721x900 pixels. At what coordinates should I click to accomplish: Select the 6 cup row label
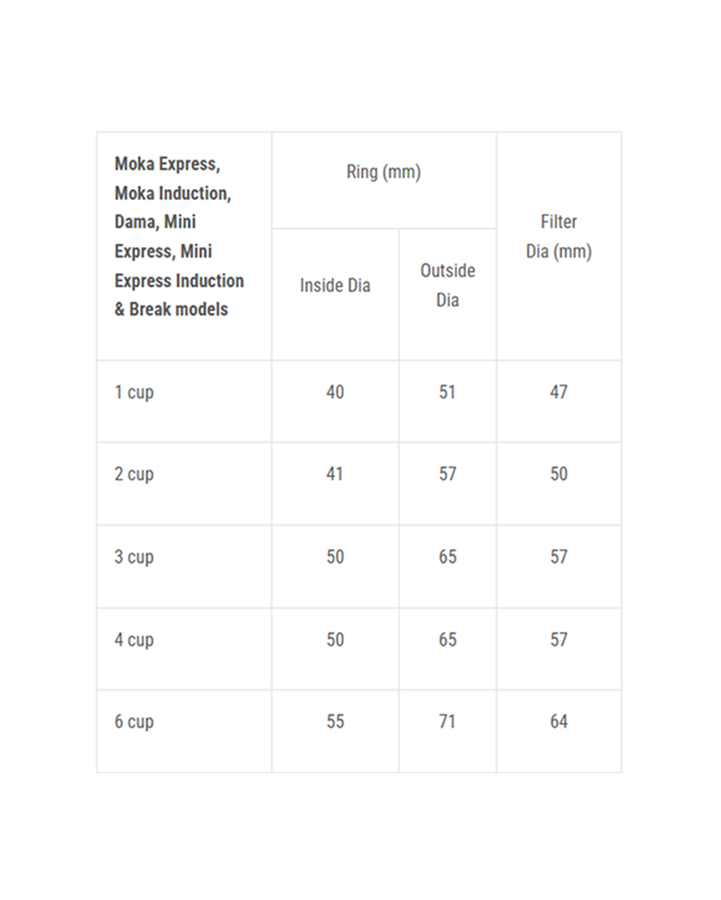[134, 722]
